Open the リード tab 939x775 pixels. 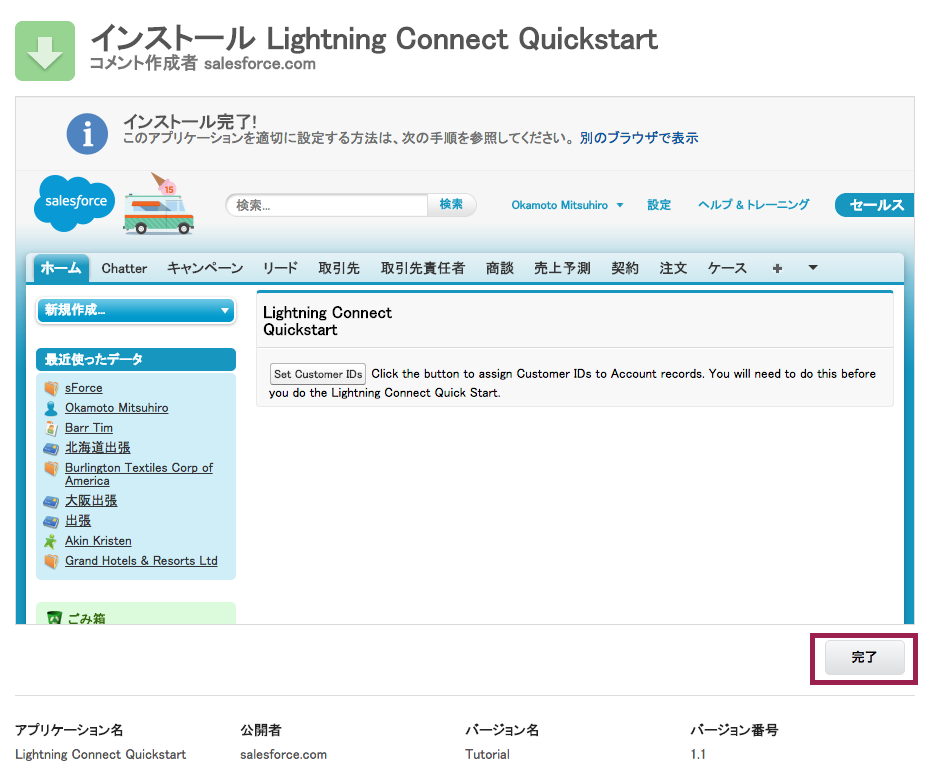(280, 268)
